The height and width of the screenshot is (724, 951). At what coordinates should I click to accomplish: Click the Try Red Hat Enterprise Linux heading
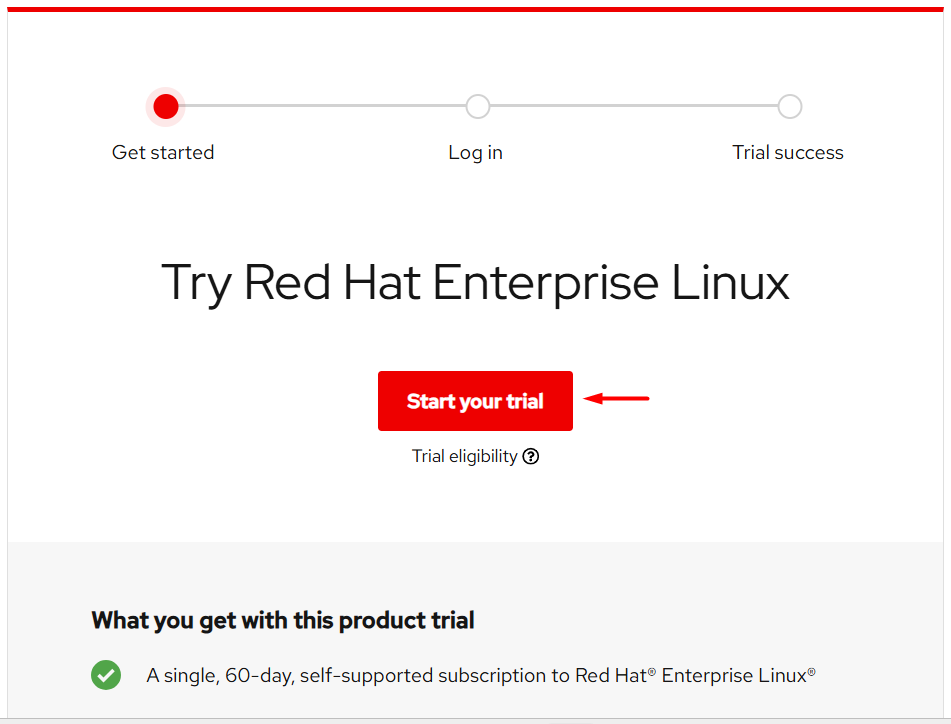[475, 282]
